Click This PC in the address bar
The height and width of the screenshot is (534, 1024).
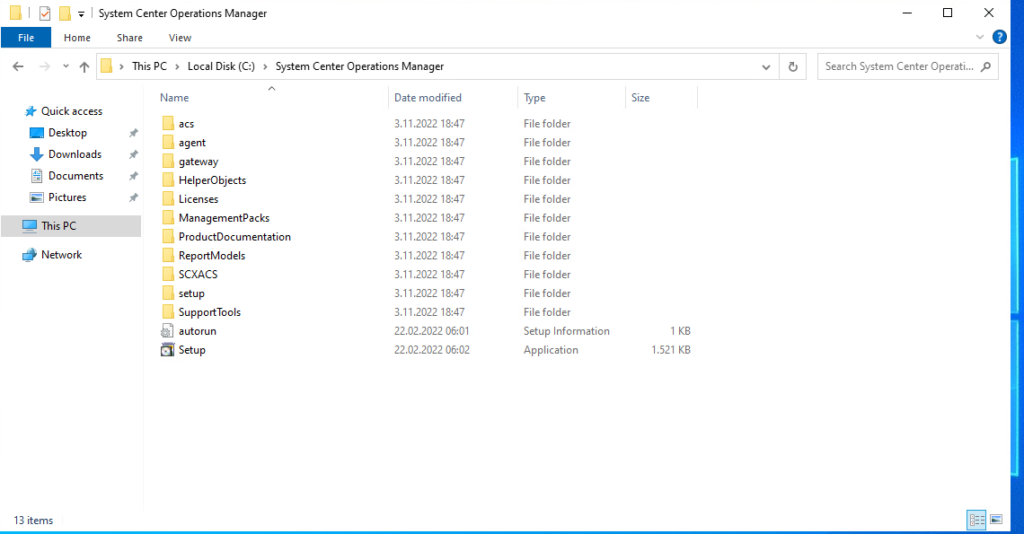click(x=149, y=67)
